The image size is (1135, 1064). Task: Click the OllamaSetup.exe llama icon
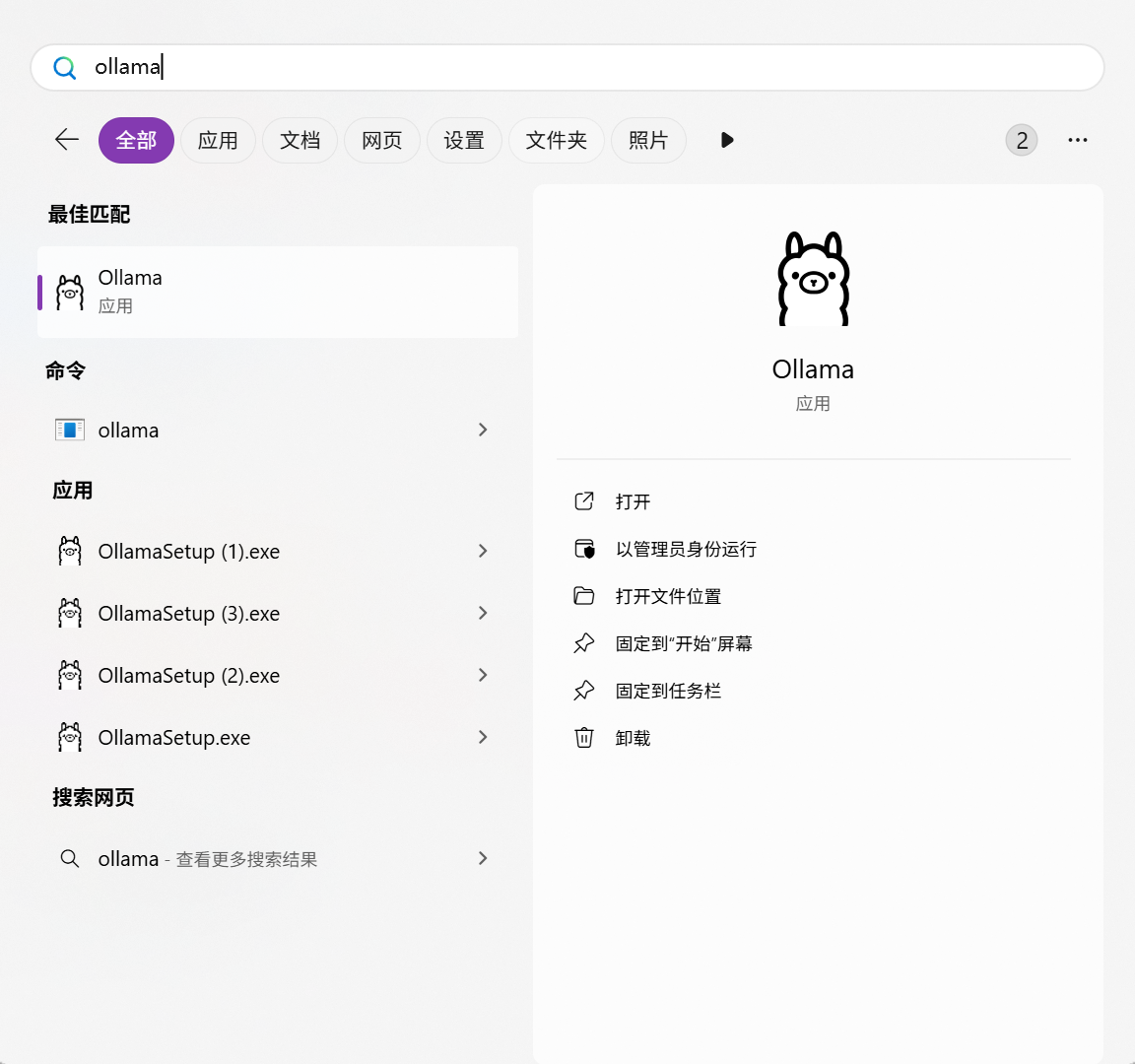pyautogui.click(x=69, y=737)
